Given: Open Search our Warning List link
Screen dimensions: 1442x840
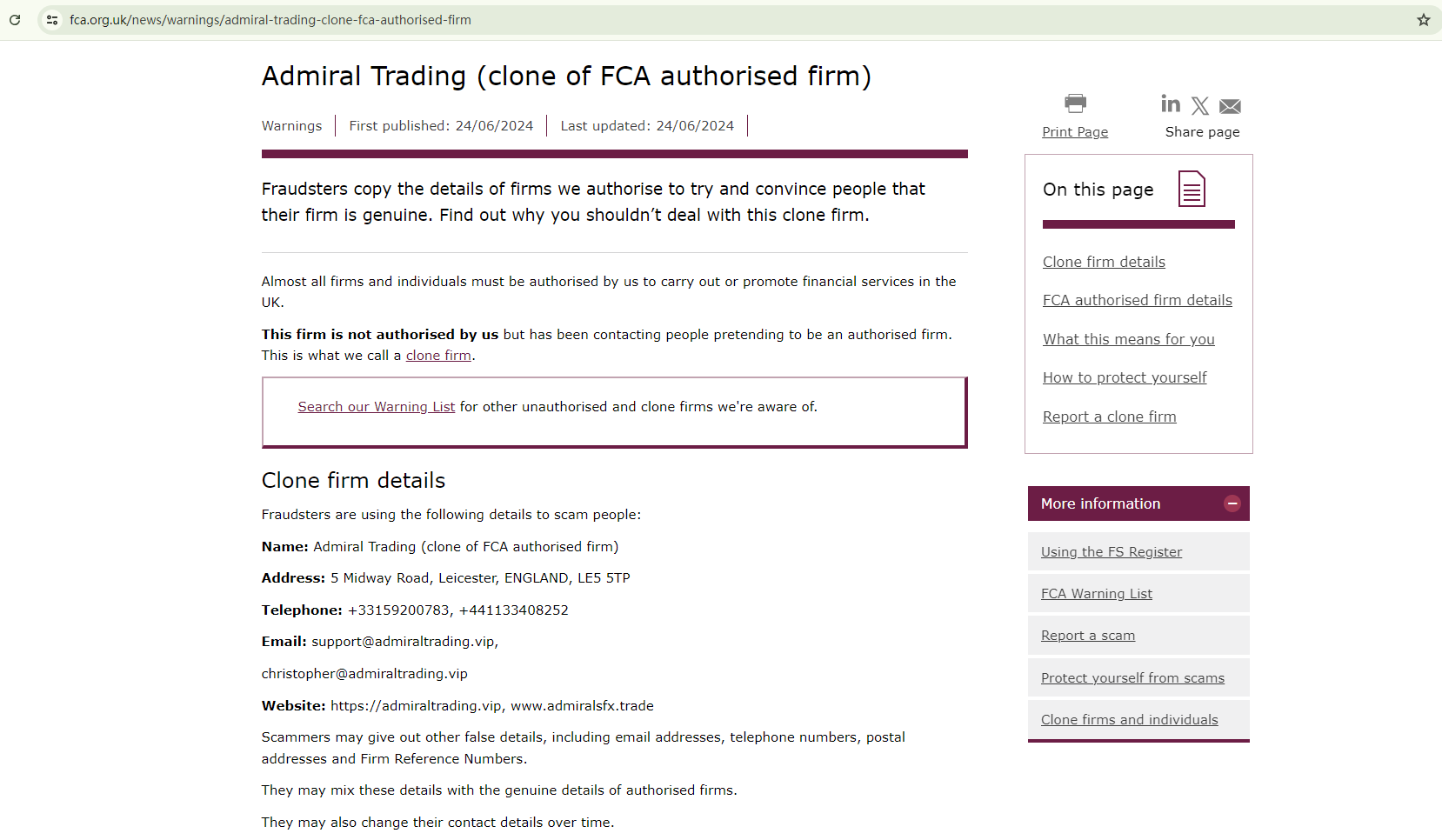Looking at the screenshot, I should pyautogui.click(x=376, y=407).
